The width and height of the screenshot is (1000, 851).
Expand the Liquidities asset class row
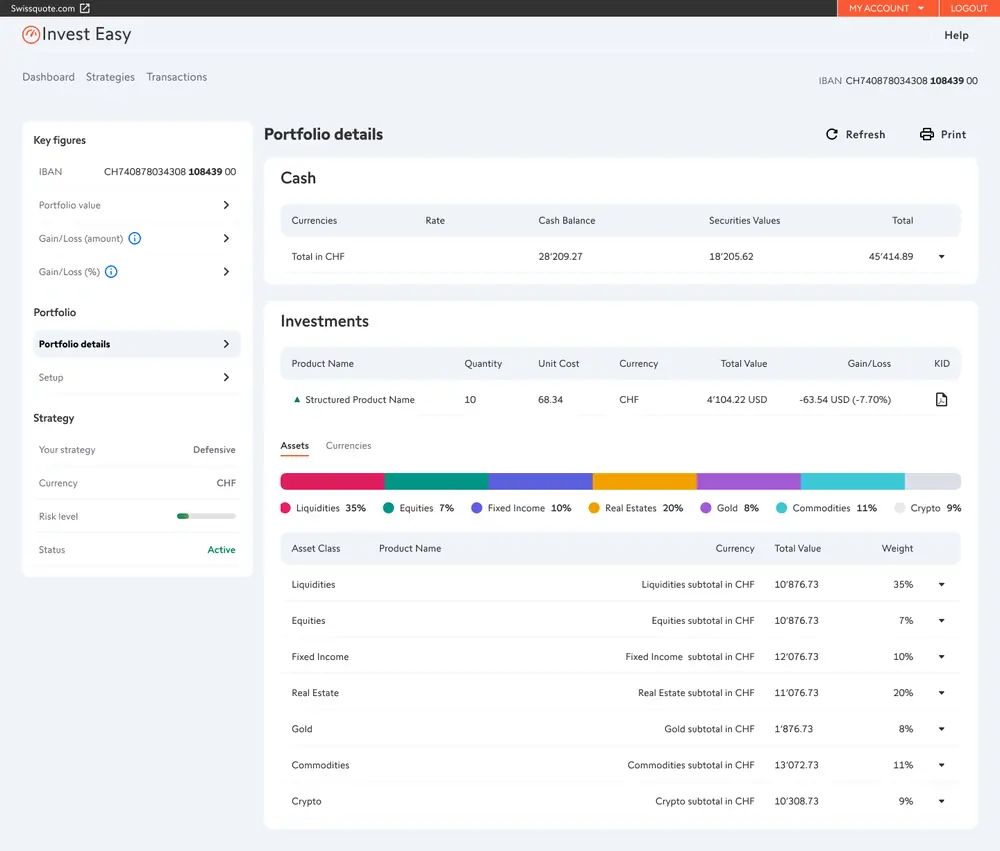pos(941,584)
